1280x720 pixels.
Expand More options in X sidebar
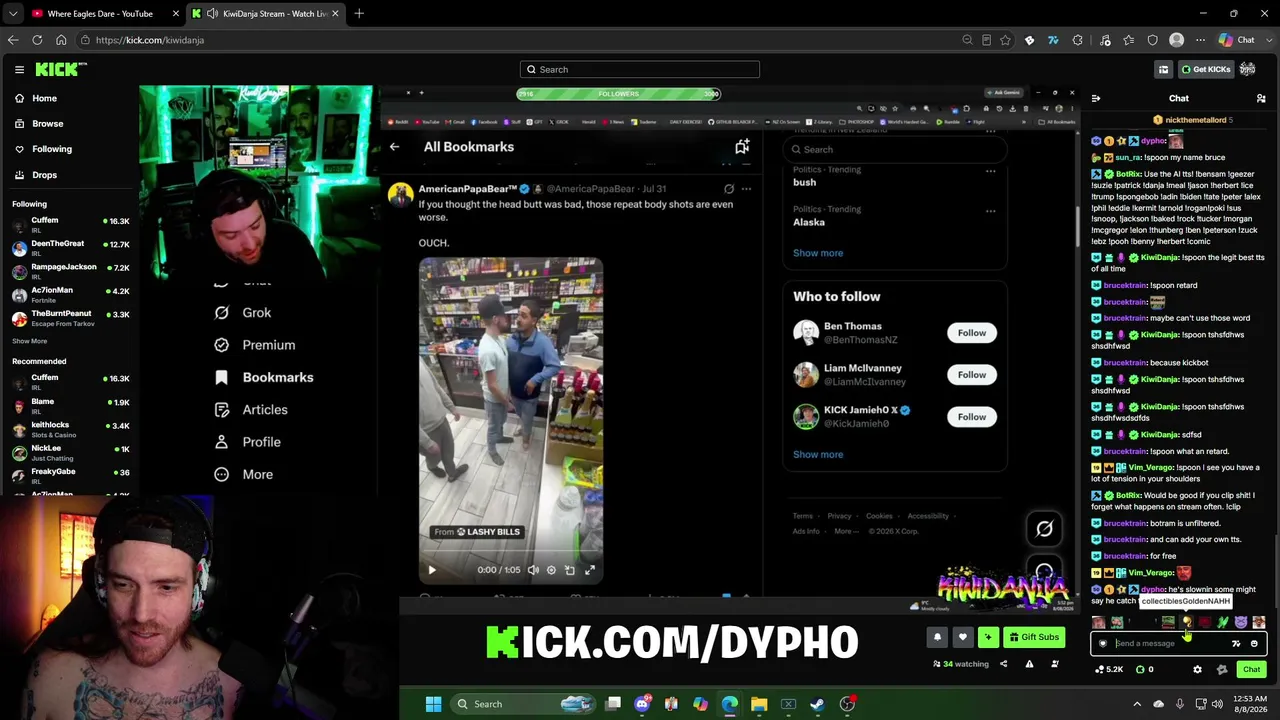pos(244,474)
